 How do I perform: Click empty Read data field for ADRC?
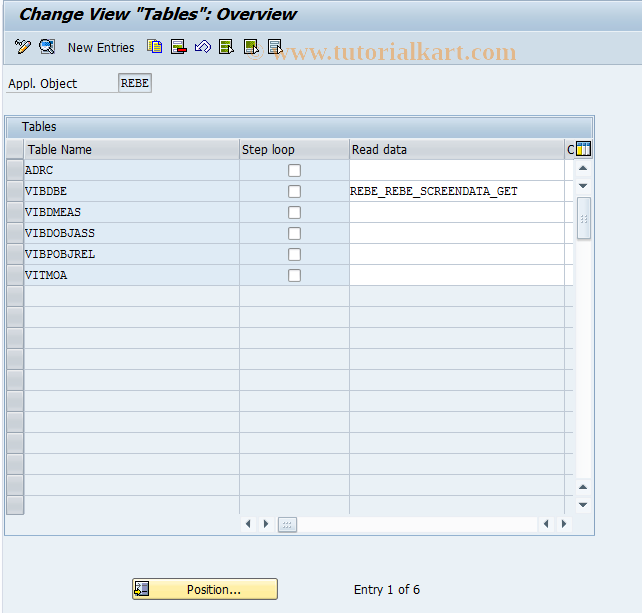click(x=457, y=170)
